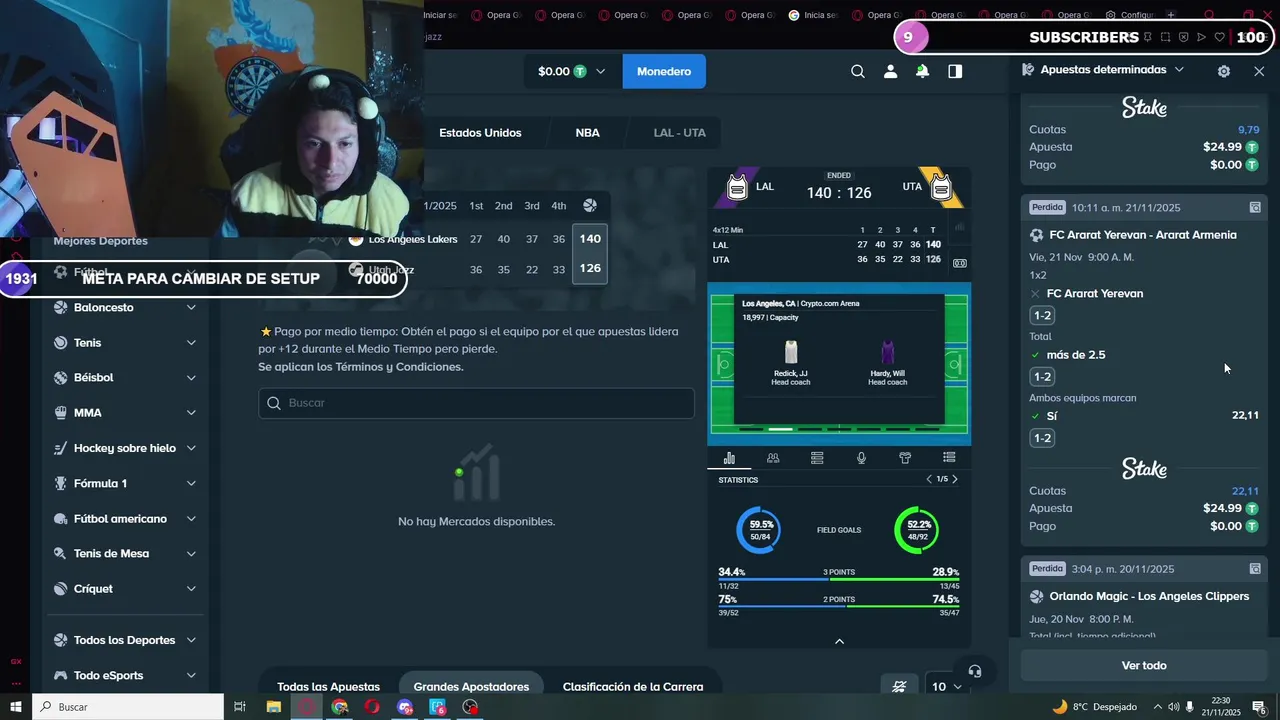Click the Windows taskbar Buscar search box

click(x=128, y=707)
